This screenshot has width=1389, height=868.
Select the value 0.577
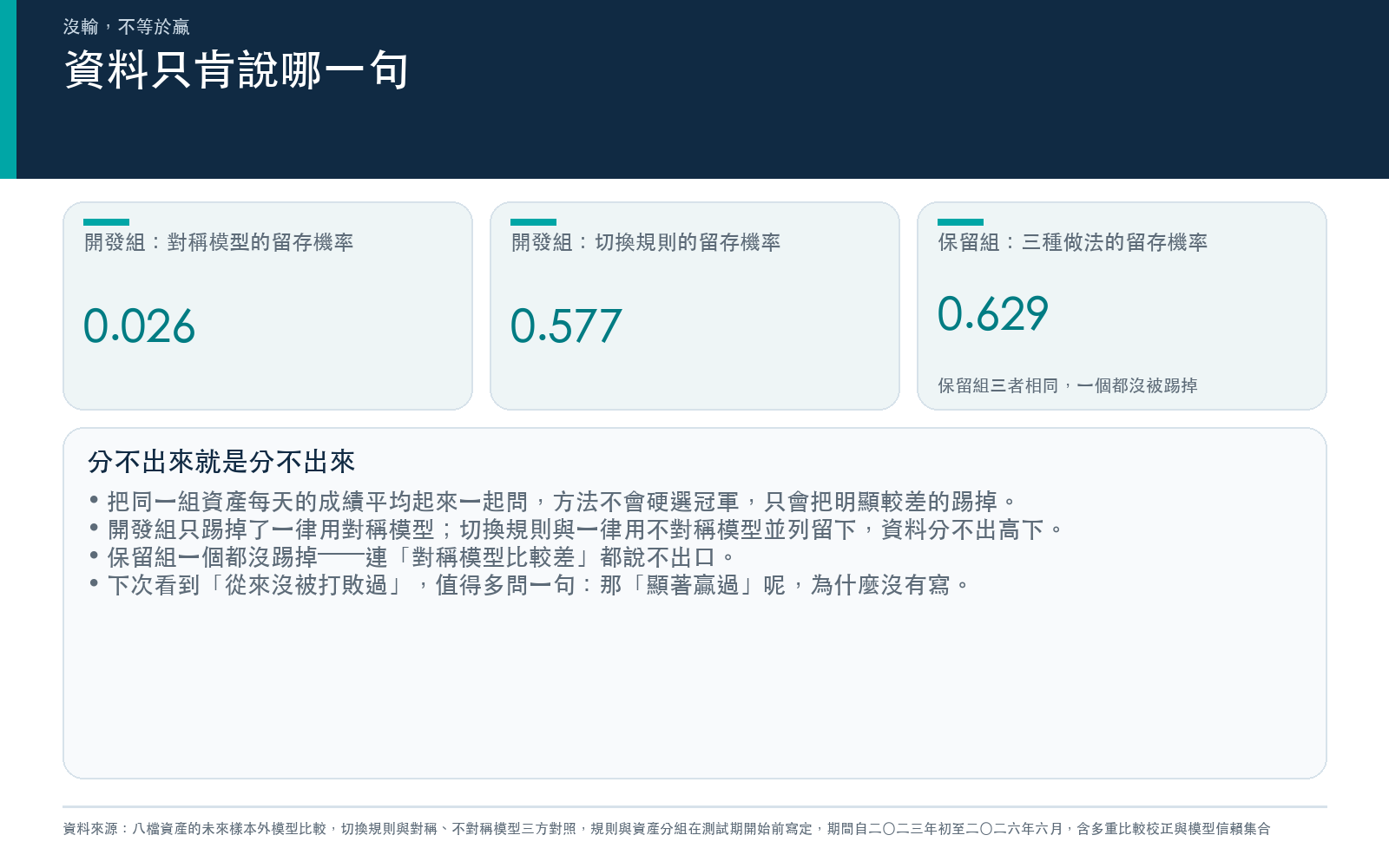click(566, 326)
